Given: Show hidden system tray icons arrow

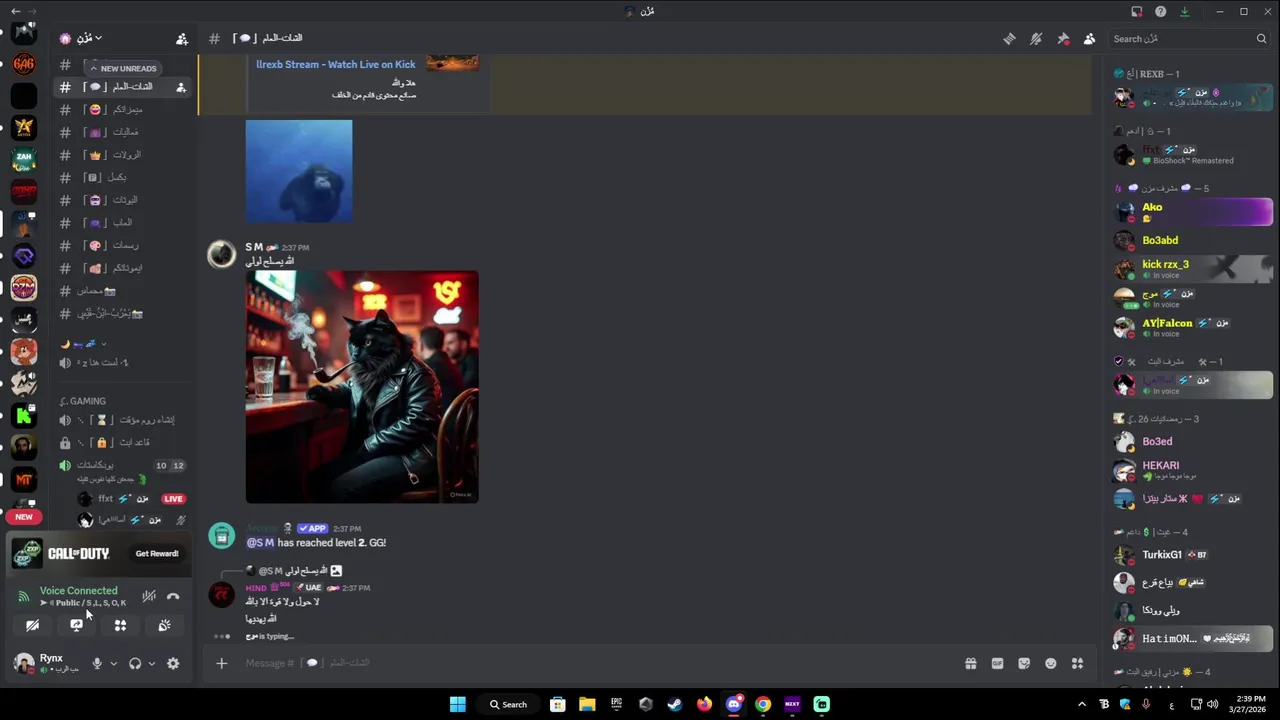Looking at the screenshot, I should point(1082,704).
